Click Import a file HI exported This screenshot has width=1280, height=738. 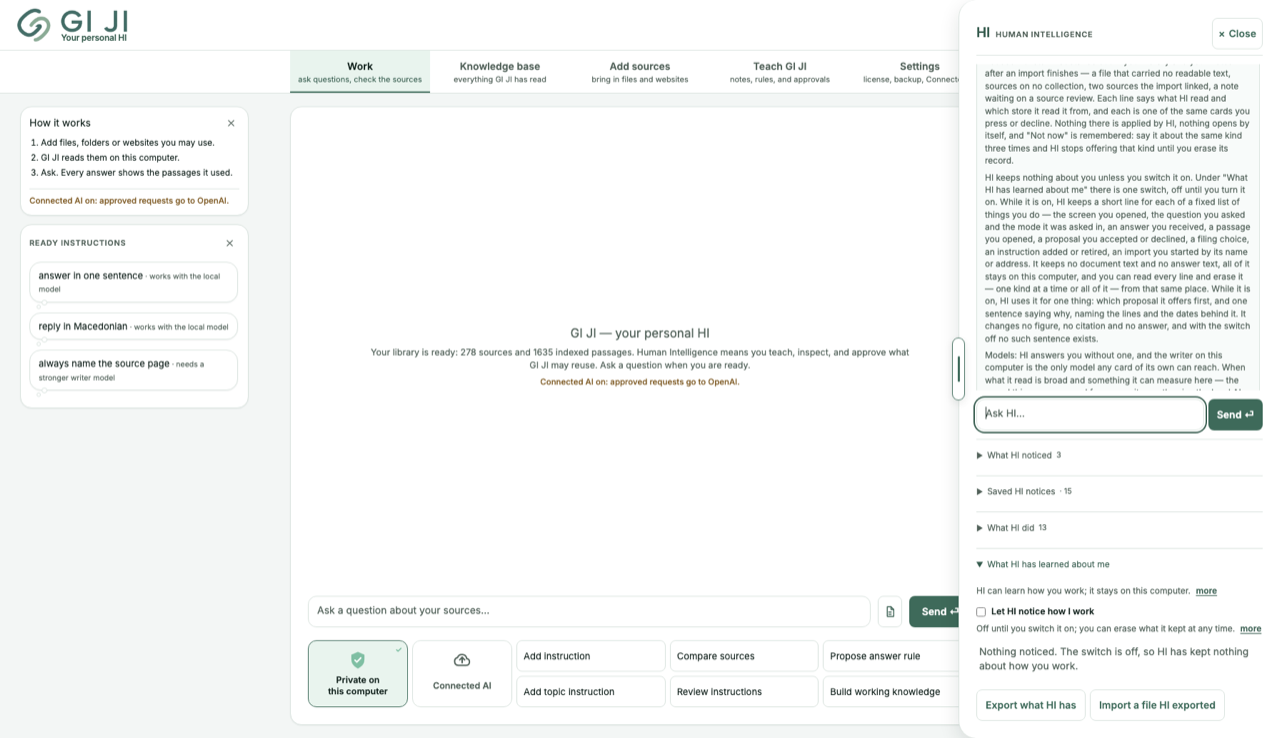coord(1157,705)
